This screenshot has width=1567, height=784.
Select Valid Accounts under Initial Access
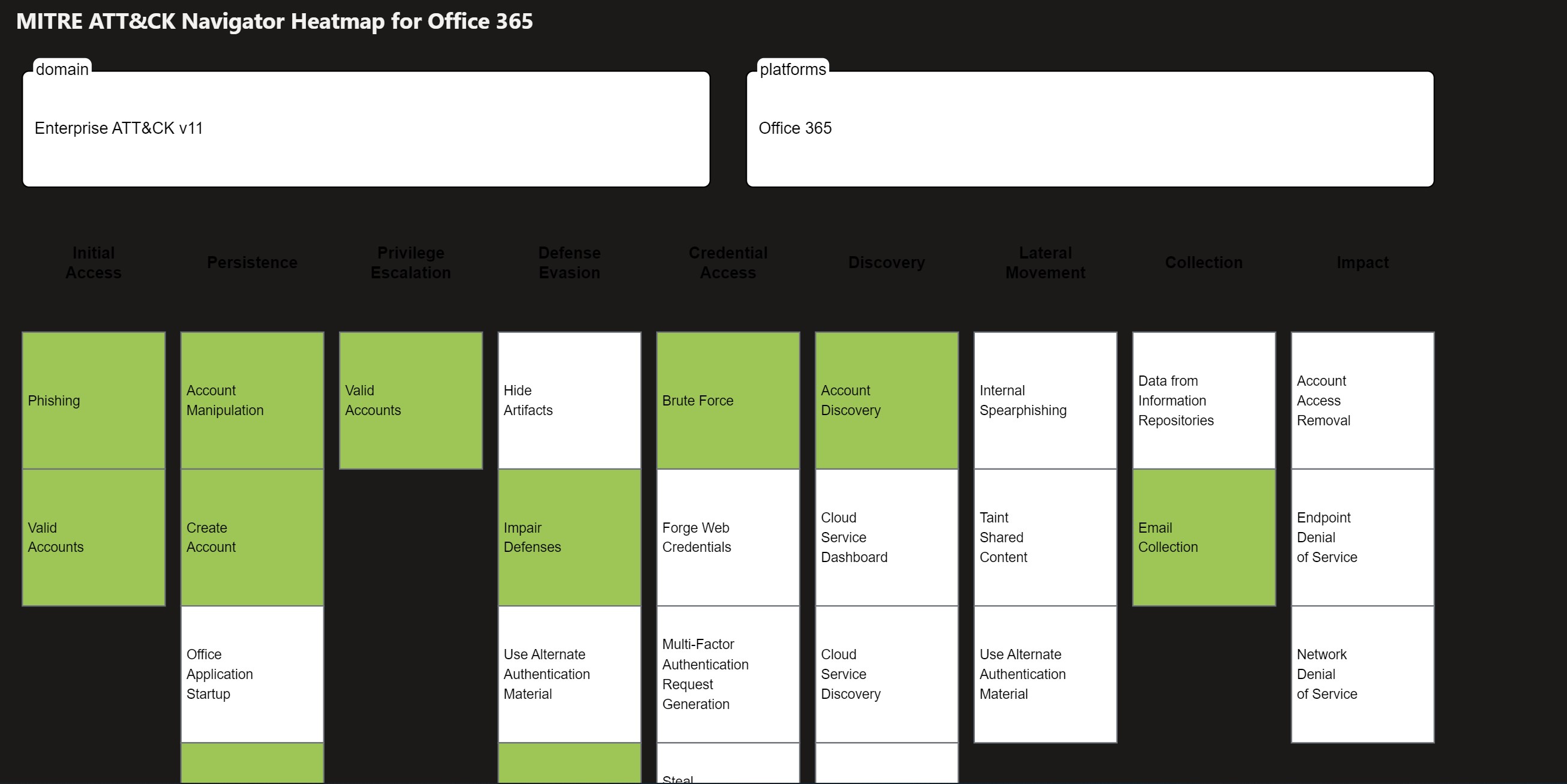94,537
